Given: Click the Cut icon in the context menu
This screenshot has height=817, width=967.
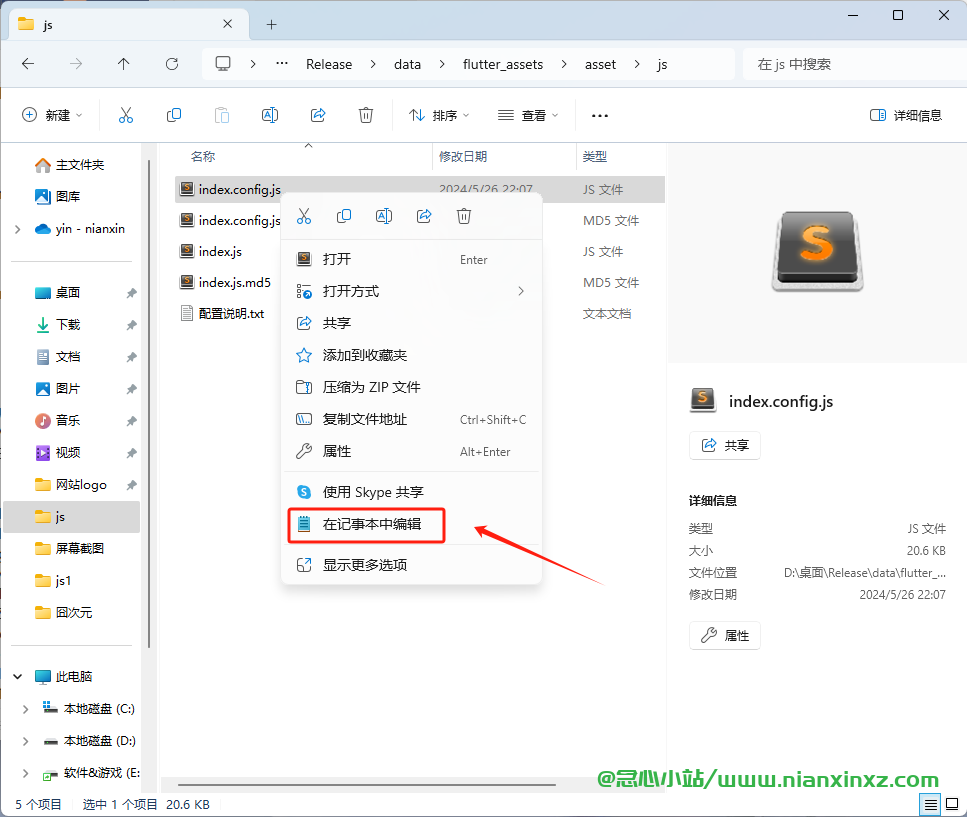Looking at the screenshot, I should click(x=304, y=216).
